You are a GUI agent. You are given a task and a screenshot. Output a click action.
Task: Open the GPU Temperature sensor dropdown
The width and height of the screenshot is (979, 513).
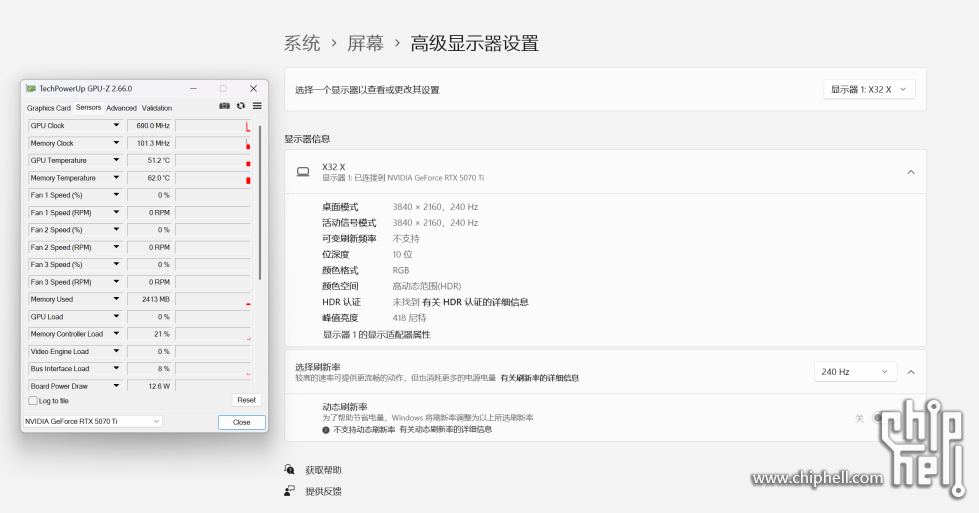point(116,160)
